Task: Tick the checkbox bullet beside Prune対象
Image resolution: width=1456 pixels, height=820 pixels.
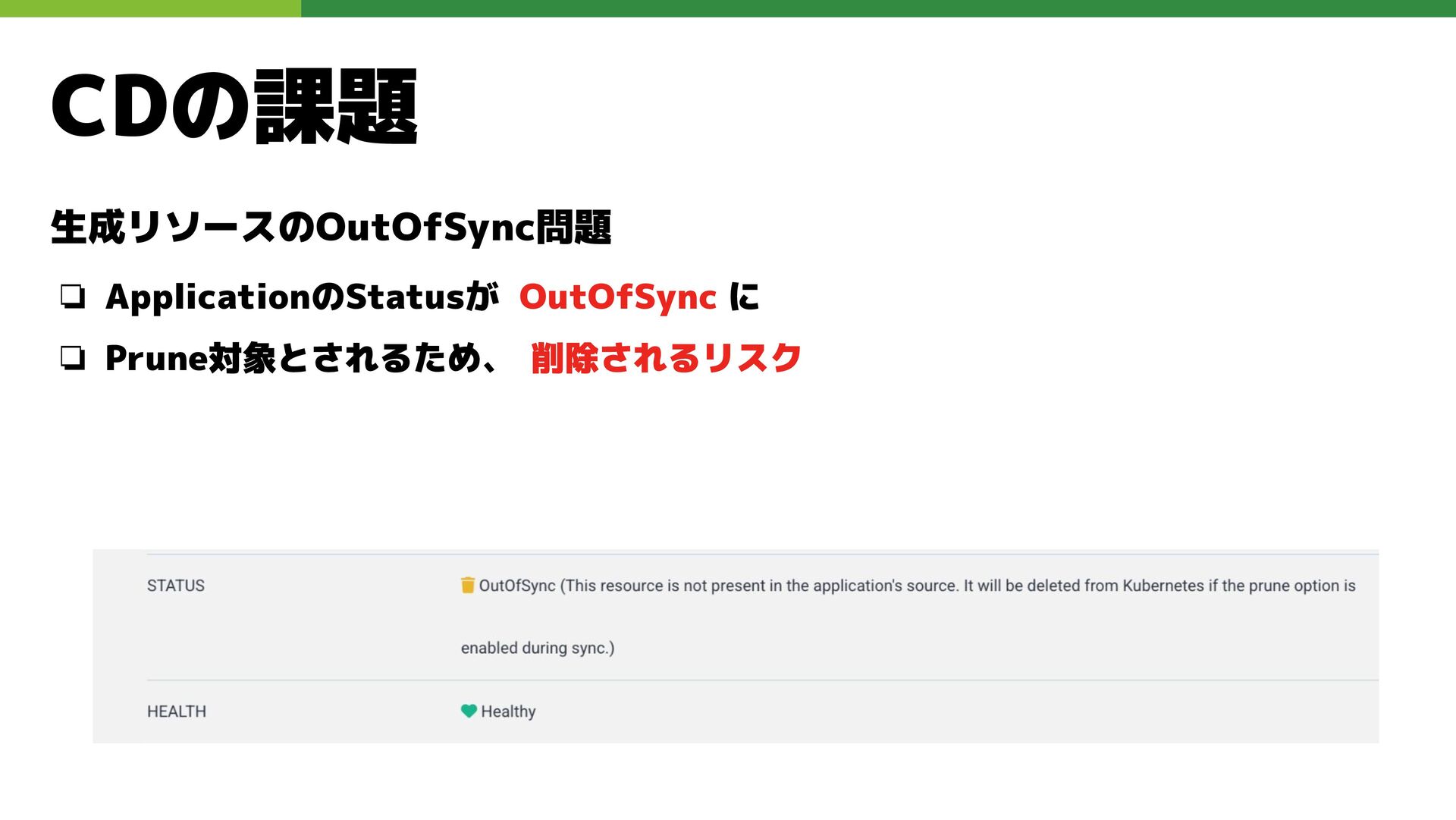Action: [73, 357]
